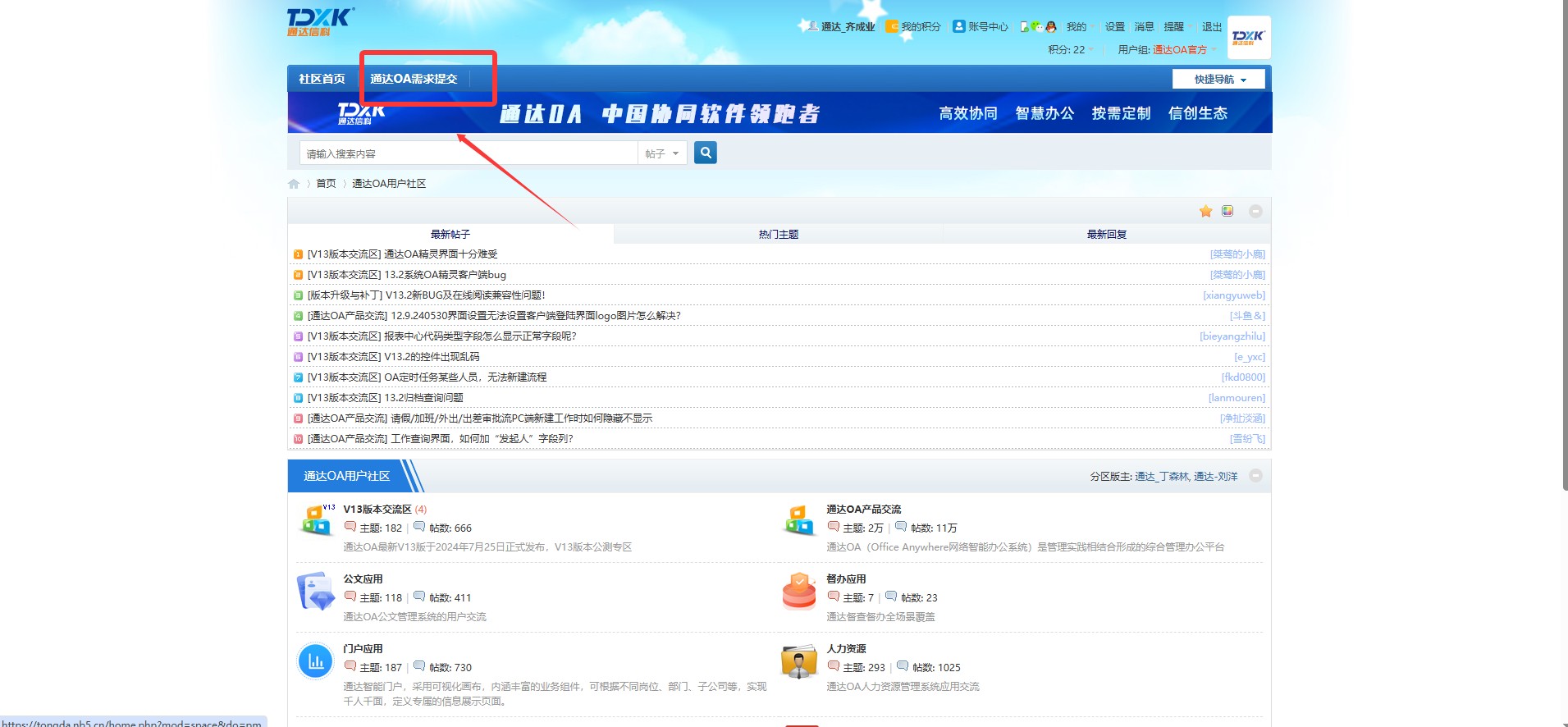
Task: Click the V13版本交流区 forum icon
Action: [x=316, y=520]
